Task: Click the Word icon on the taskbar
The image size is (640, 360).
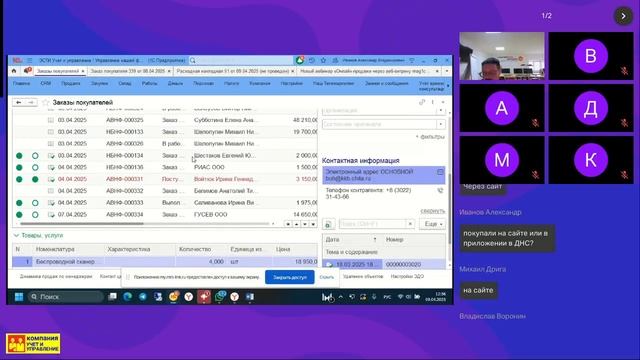Action: [x=249, y=297]
